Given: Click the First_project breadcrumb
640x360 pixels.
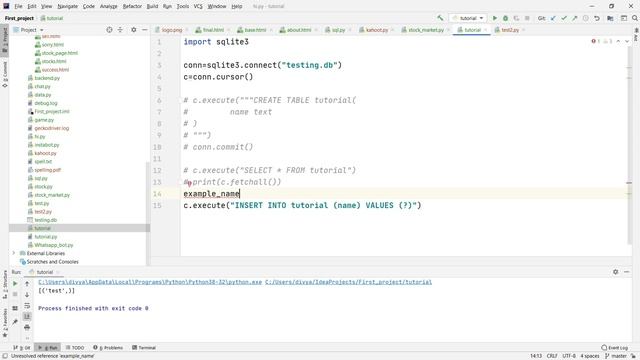Looking at the screenshot, I should (x=19, y=18).
